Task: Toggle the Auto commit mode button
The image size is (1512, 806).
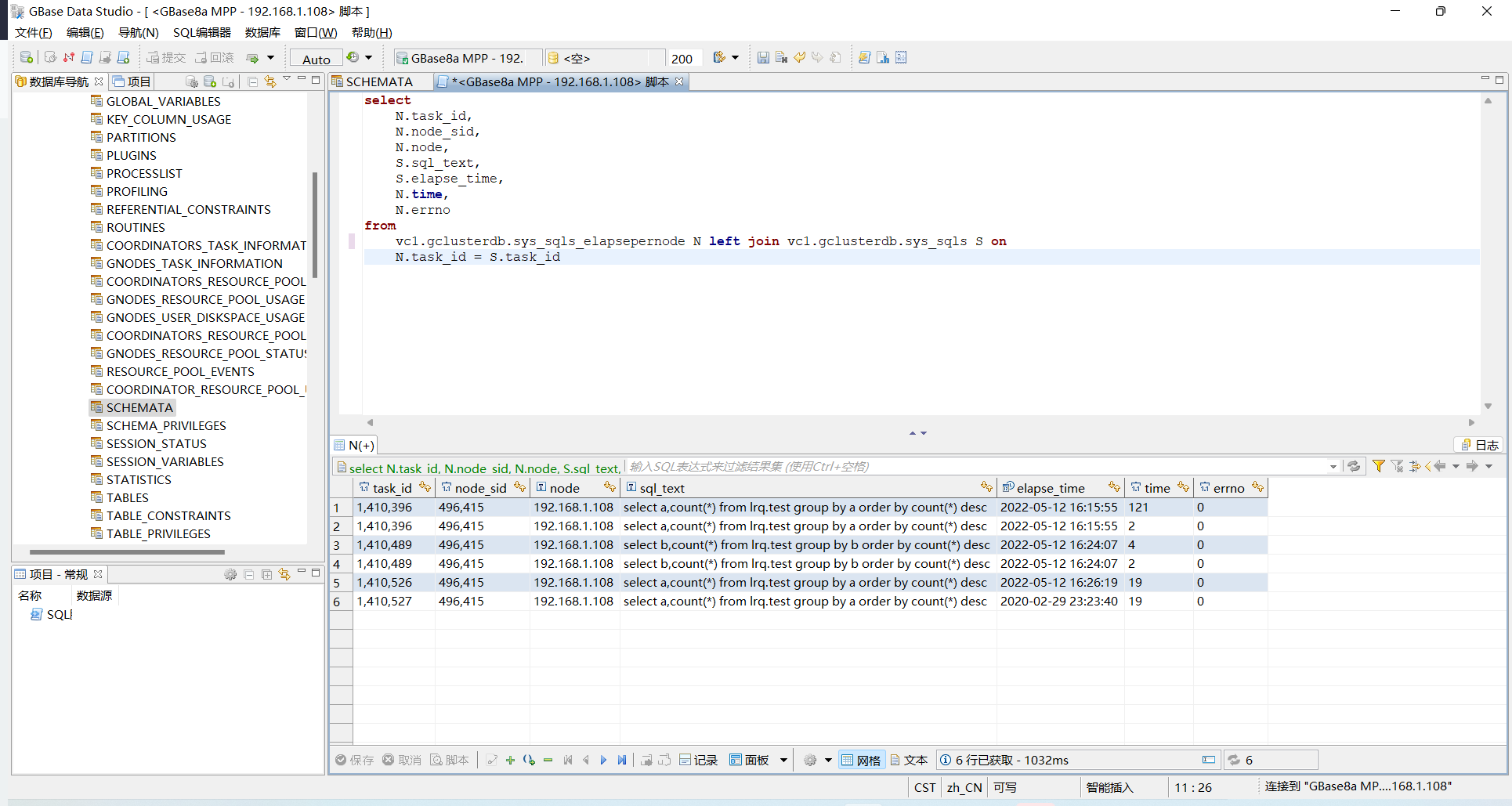Action: click(x=317, y=59)
